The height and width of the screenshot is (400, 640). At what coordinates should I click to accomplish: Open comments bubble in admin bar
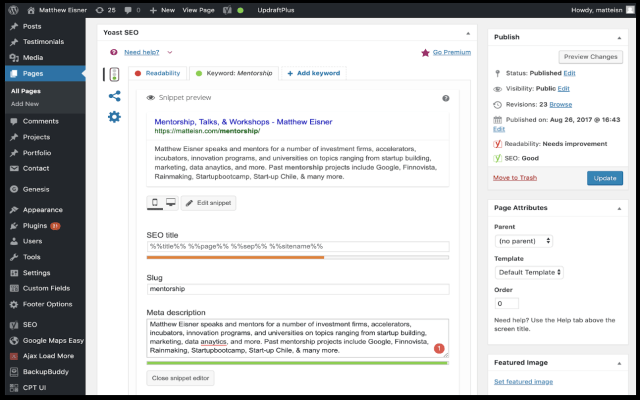click(x=132, y=10)
